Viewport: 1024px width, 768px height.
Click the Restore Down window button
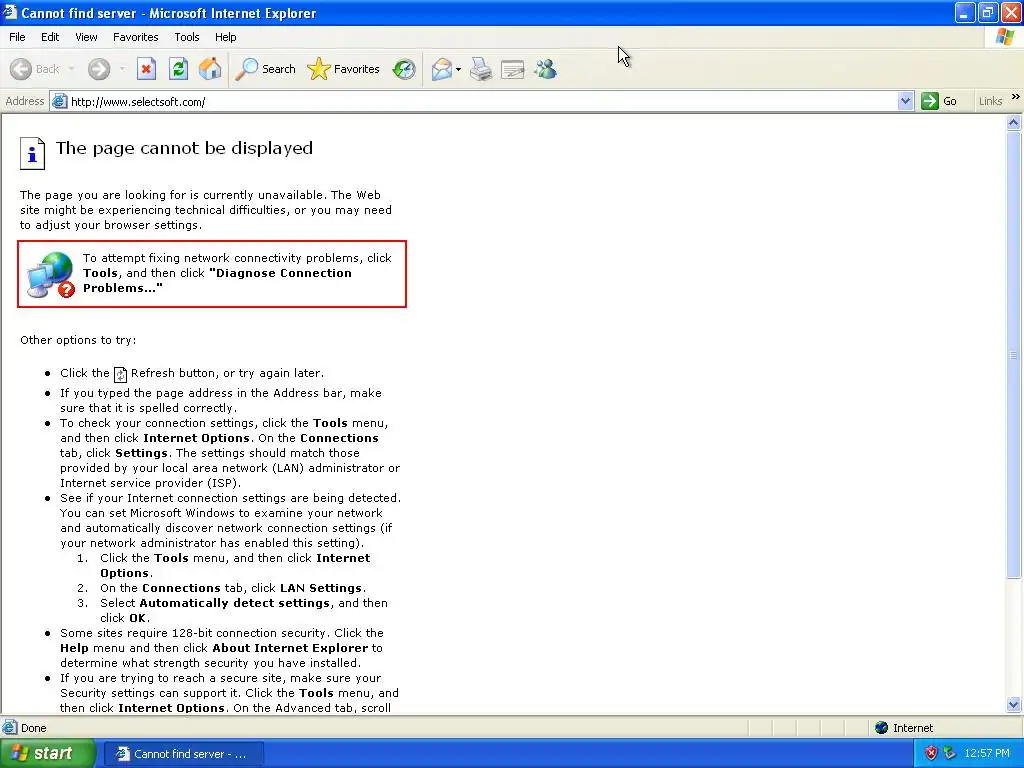[x=987, y=12]
